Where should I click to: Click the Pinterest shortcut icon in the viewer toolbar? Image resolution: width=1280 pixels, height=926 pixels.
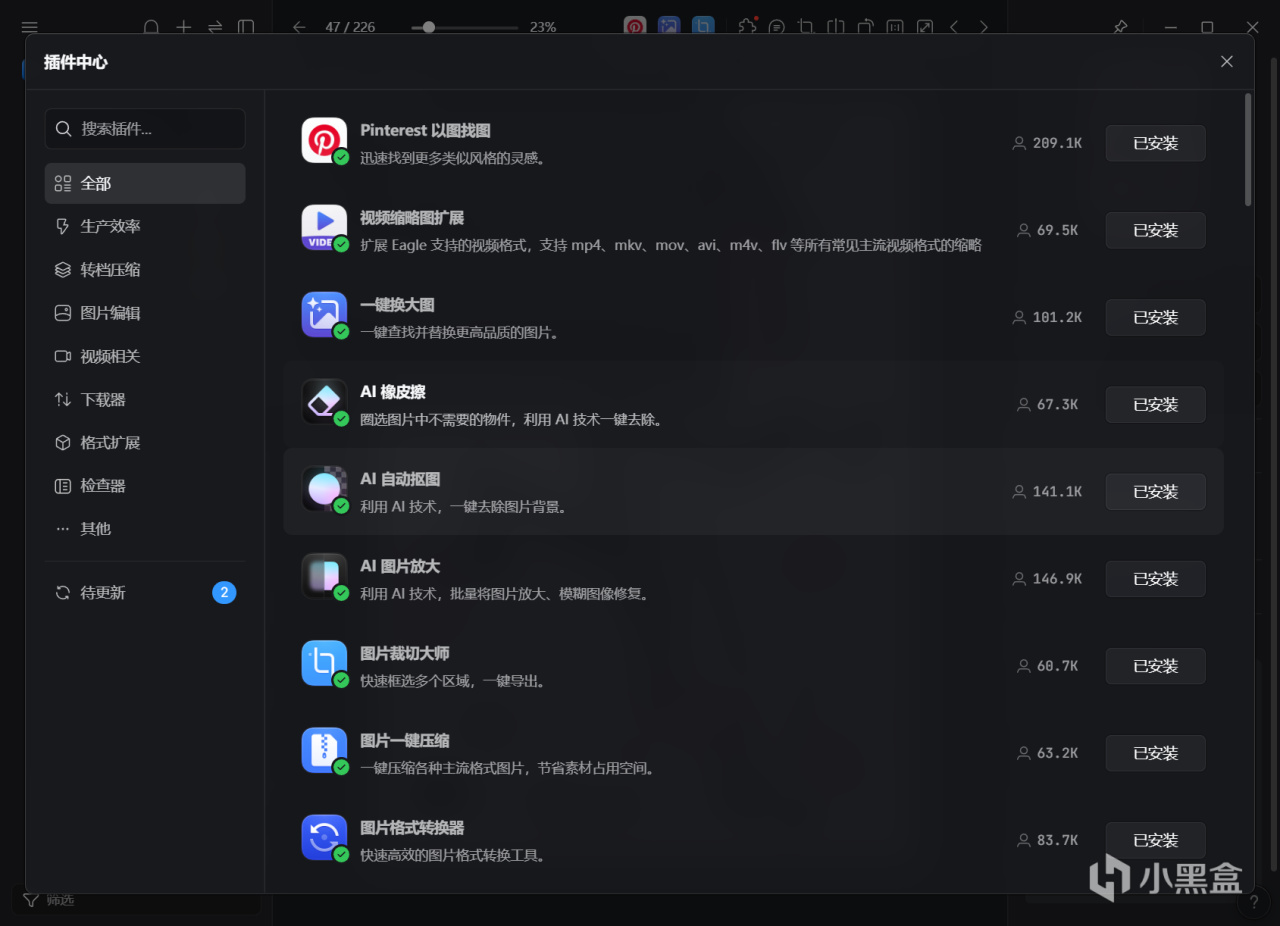pos(635,27)
